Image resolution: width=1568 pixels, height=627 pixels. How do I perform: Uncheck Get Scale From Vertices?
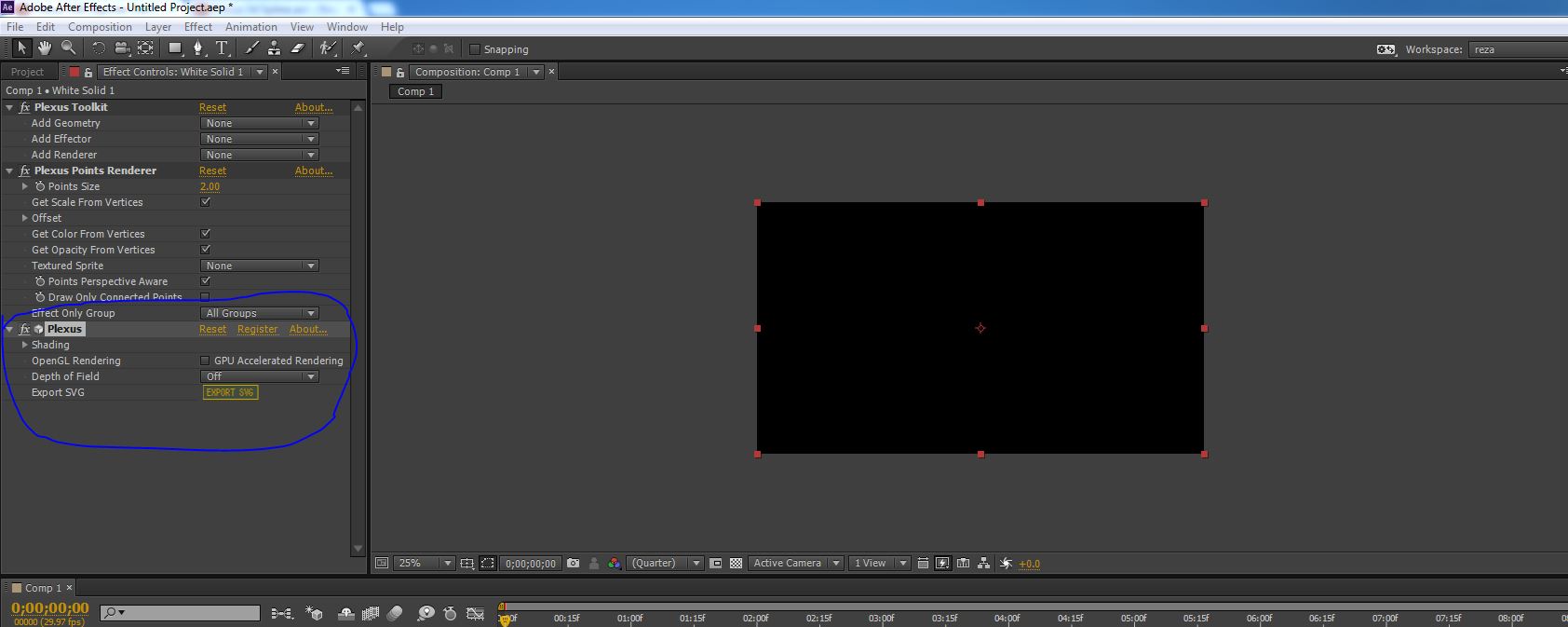206,201
